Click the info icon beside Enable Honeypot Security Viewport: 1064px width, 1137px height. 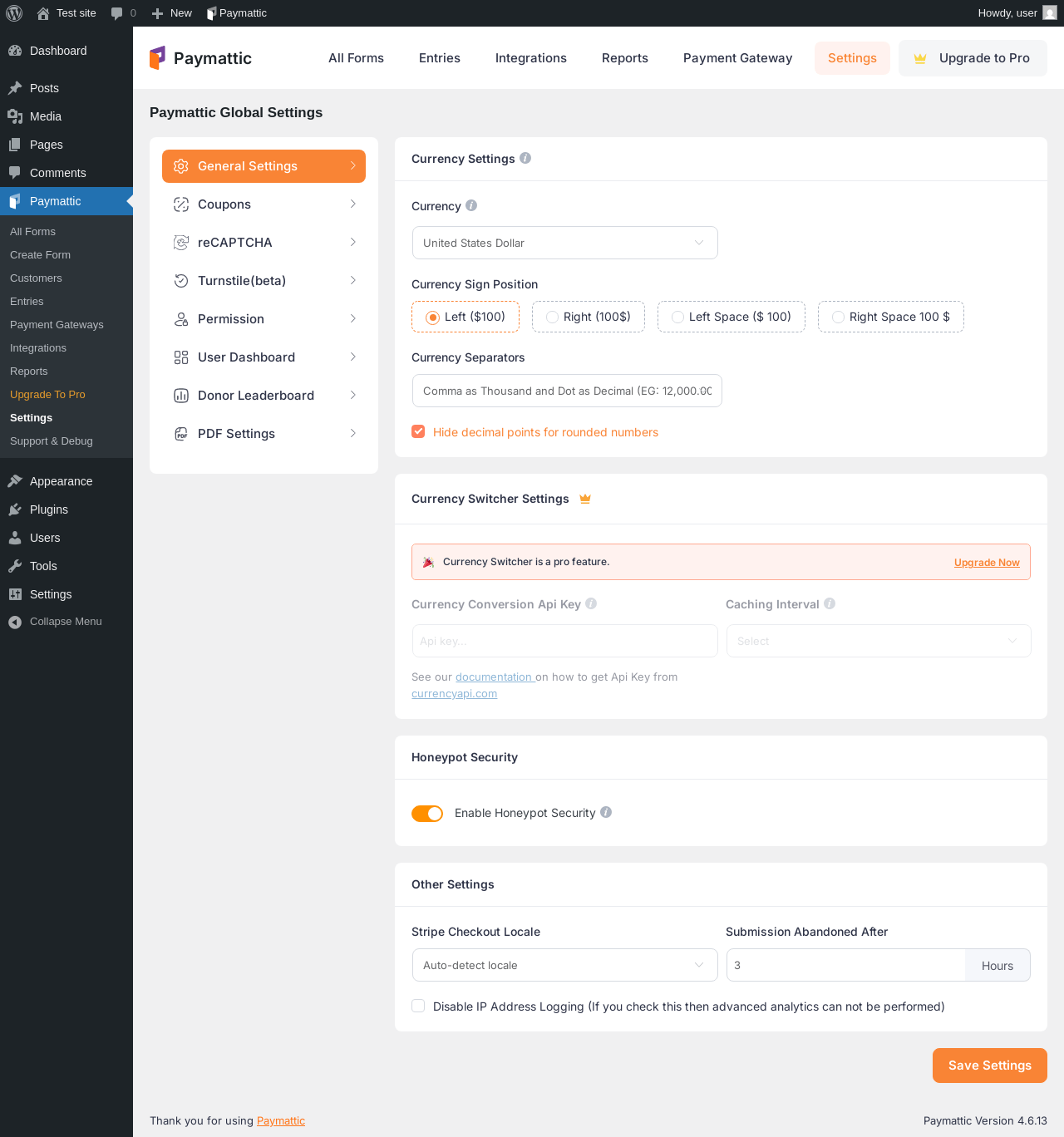tap(606, 812)
